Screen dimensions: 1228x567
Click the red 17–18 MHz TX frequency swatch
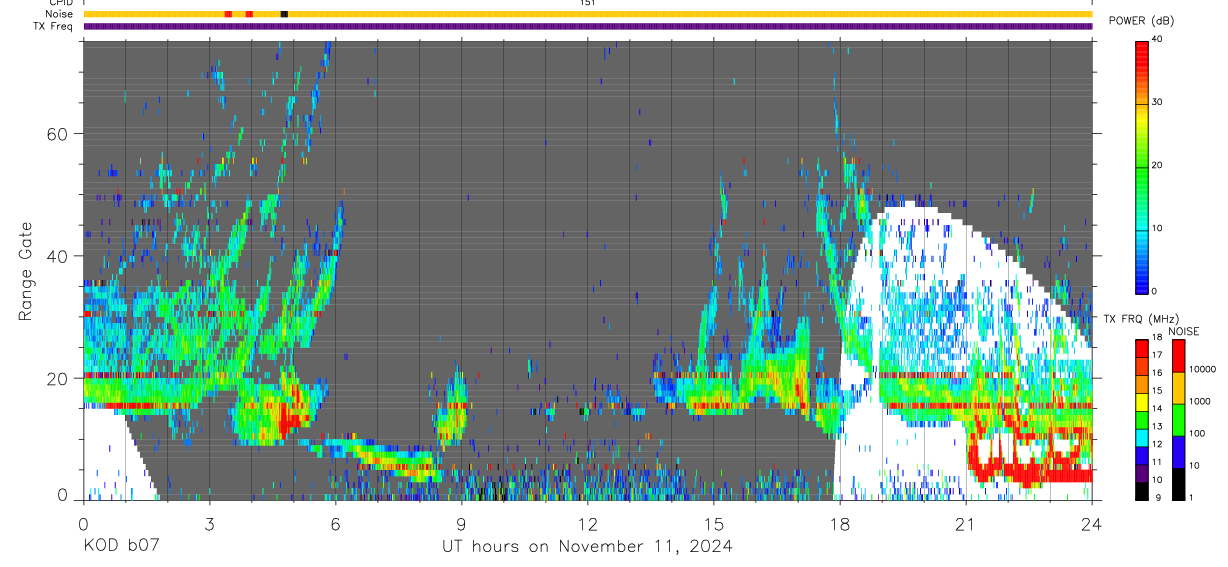click(x=1142, y=348)
